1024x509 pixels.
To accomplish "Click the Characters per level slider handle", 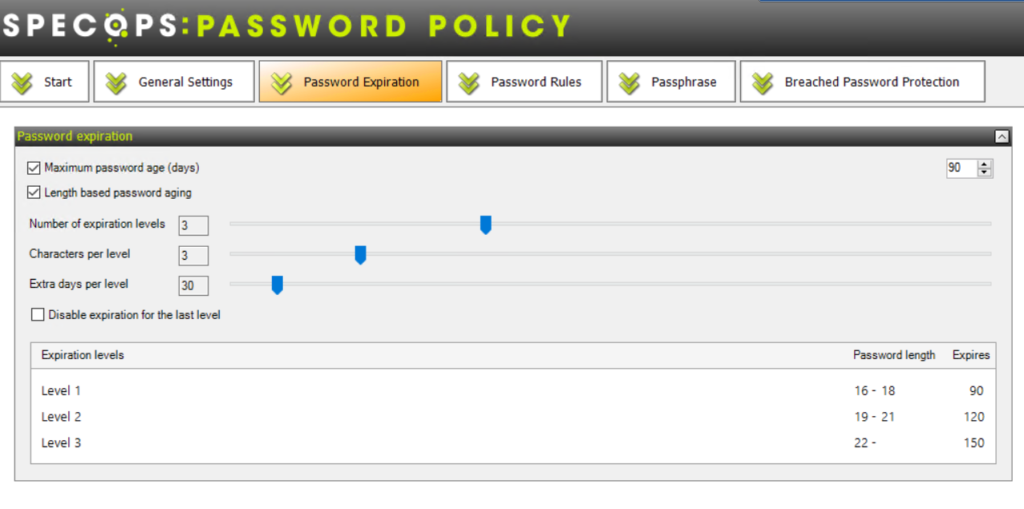I will (x=360, y=255).
